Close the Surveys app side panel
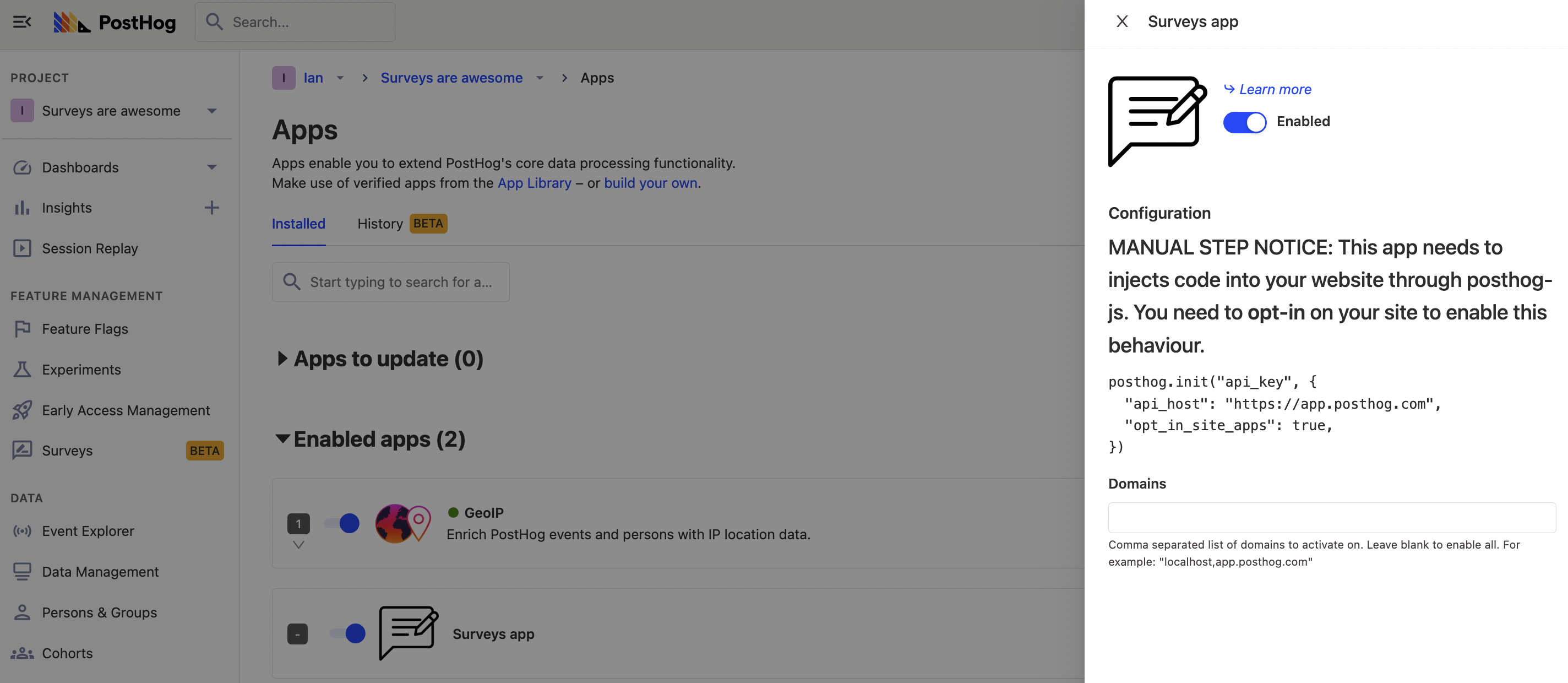Screen dimensions: 1568x683 [x=1122, y=22]
